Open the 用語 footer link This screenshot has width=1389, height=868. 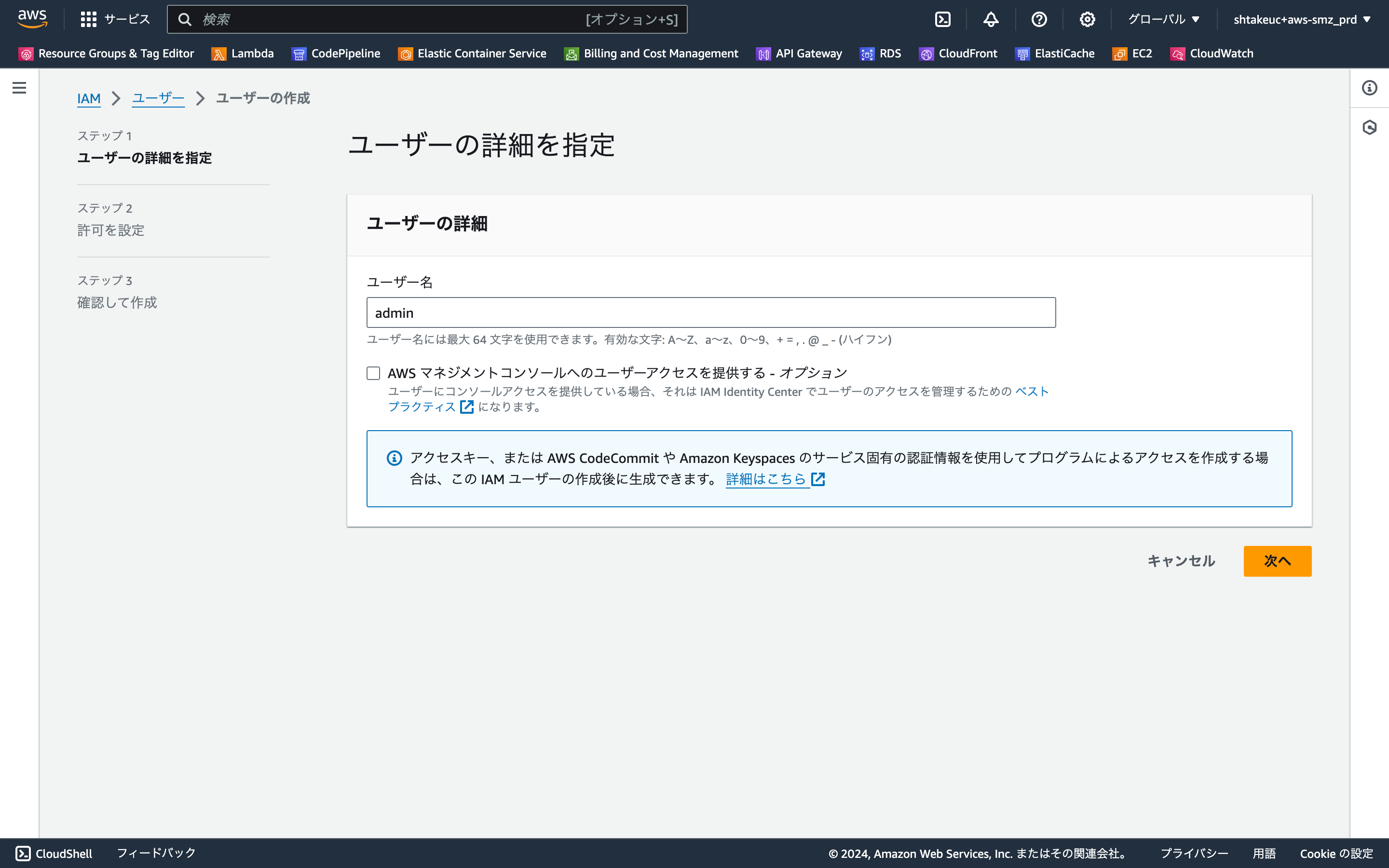(1265, 854)
